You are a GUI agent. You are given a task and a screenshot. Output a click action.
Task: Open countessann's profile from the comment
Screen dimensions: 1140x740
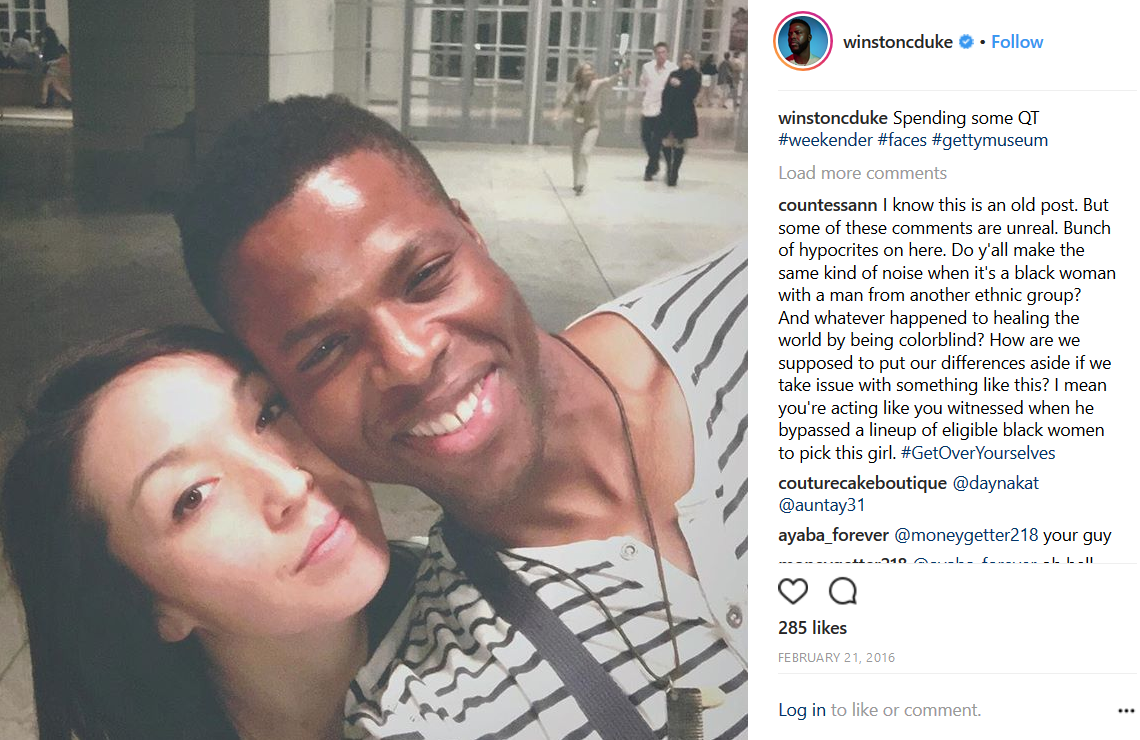tap(827, 205)
